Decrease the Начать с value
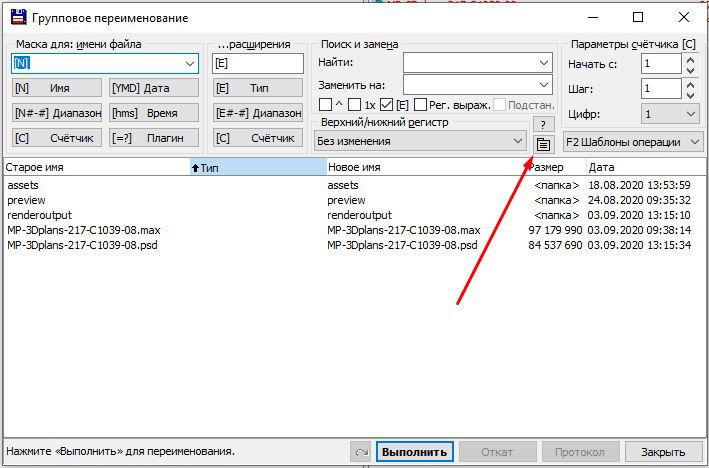This screenshot has width=709, height=468. [690, 70]
